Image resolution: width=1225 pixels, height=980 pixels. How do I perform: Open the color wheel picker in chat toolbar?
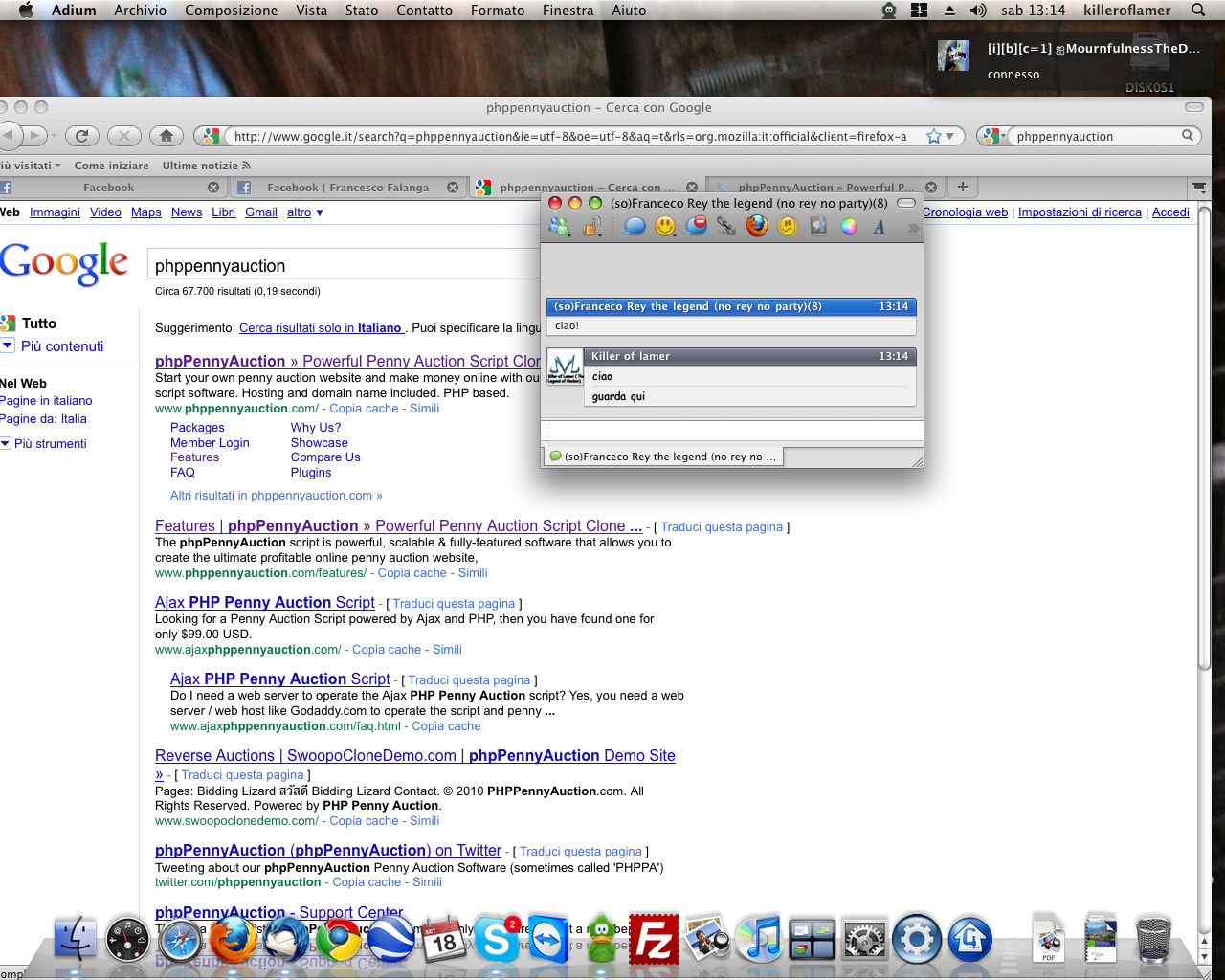tap(849, 227)
